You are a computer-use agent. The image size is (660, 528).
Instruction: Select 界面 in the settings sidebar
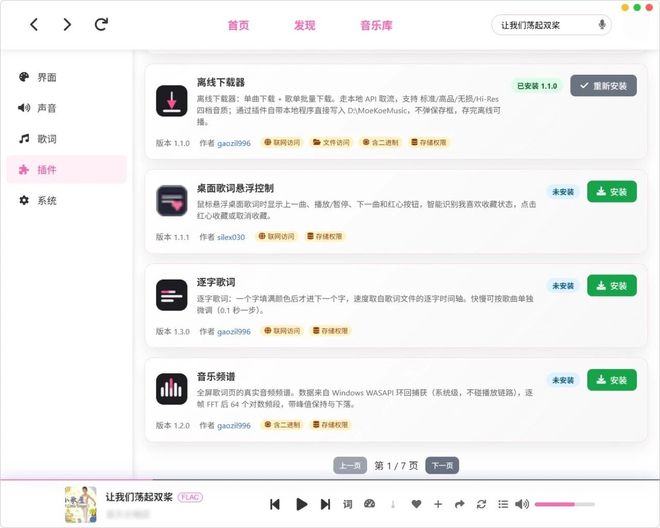coord(67,77)
